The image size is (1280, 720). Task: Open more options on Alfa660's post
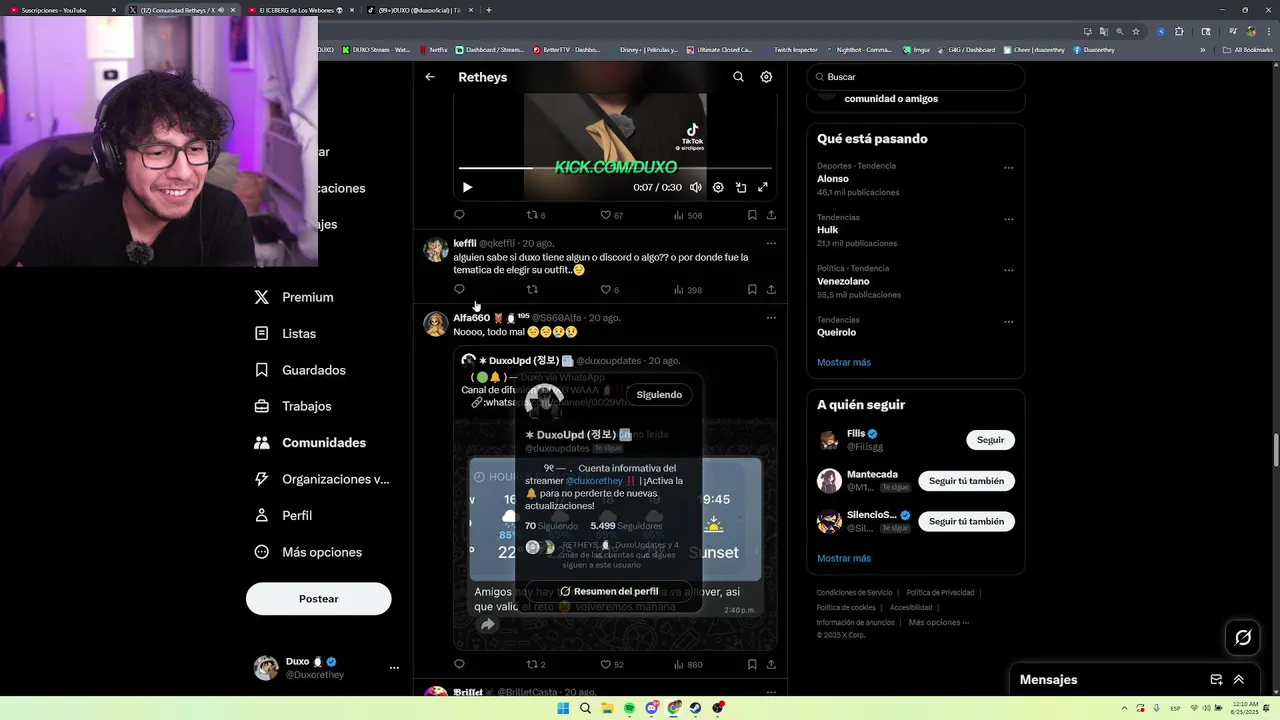tap(771, 318)
